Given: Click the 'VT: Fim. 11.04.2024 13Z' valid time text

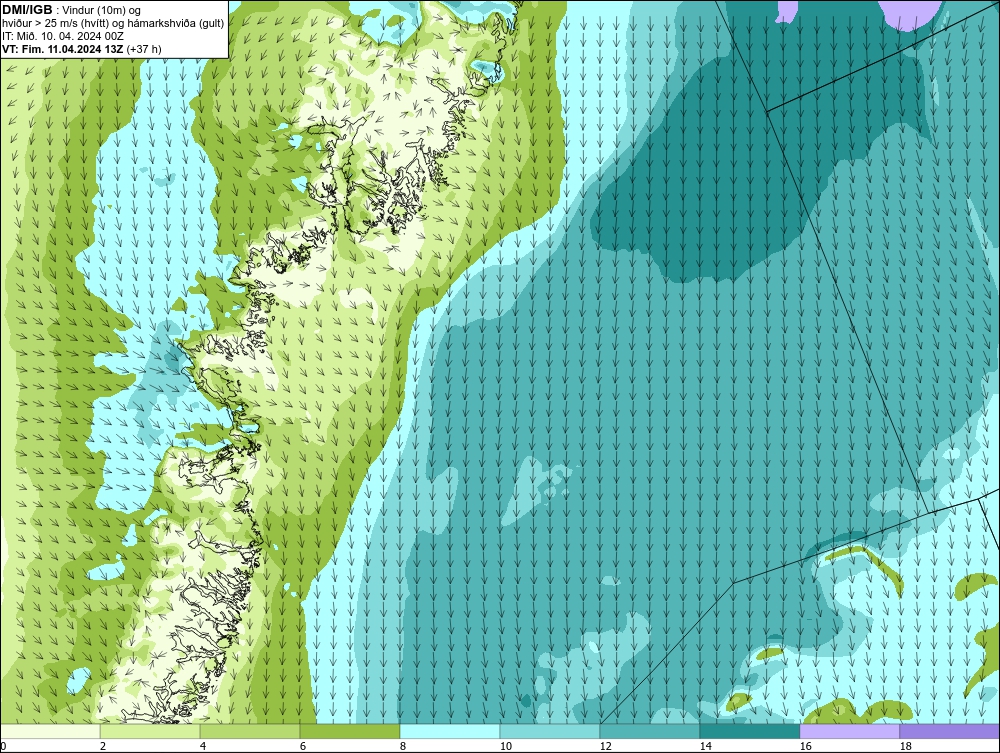Looking at the screenshot, I should (x=63, y=49).
